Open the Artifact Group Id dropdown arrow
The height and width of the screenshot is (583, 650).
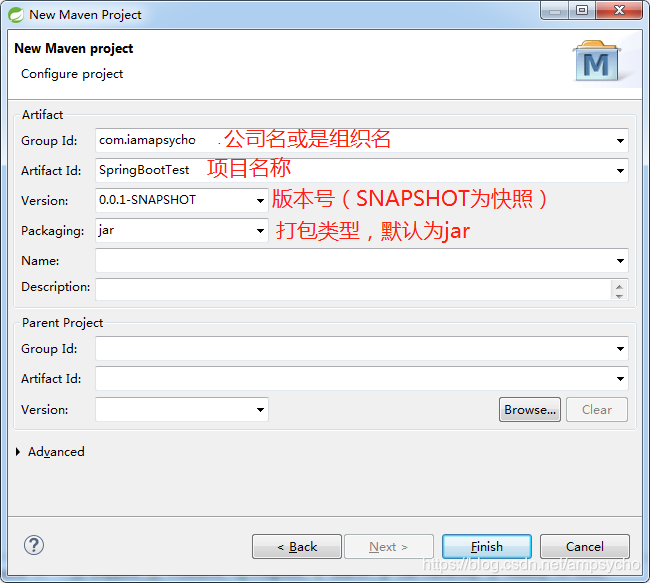coord(620,141)
